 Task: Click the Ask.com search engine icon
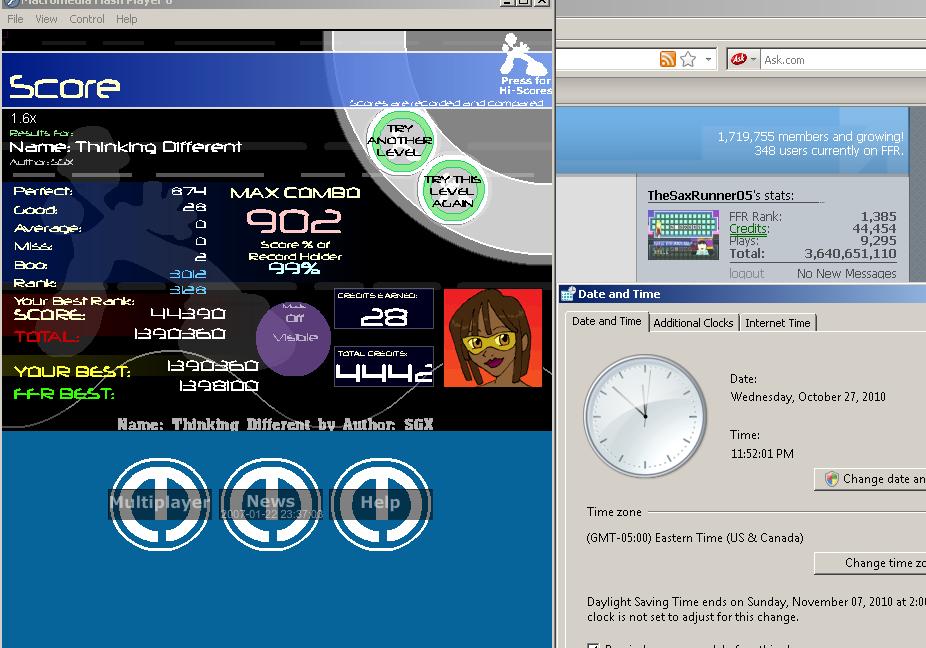click(x=739, y=59)
